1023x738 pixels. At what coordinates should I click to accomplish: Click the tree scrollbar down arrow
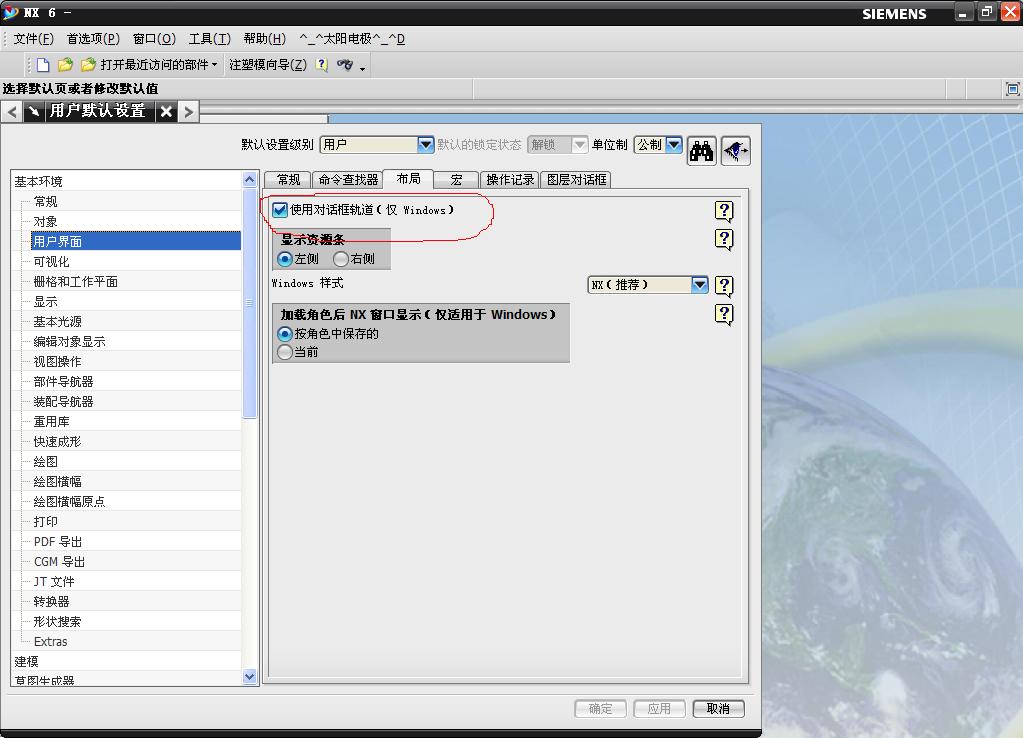tap(250, 677)
